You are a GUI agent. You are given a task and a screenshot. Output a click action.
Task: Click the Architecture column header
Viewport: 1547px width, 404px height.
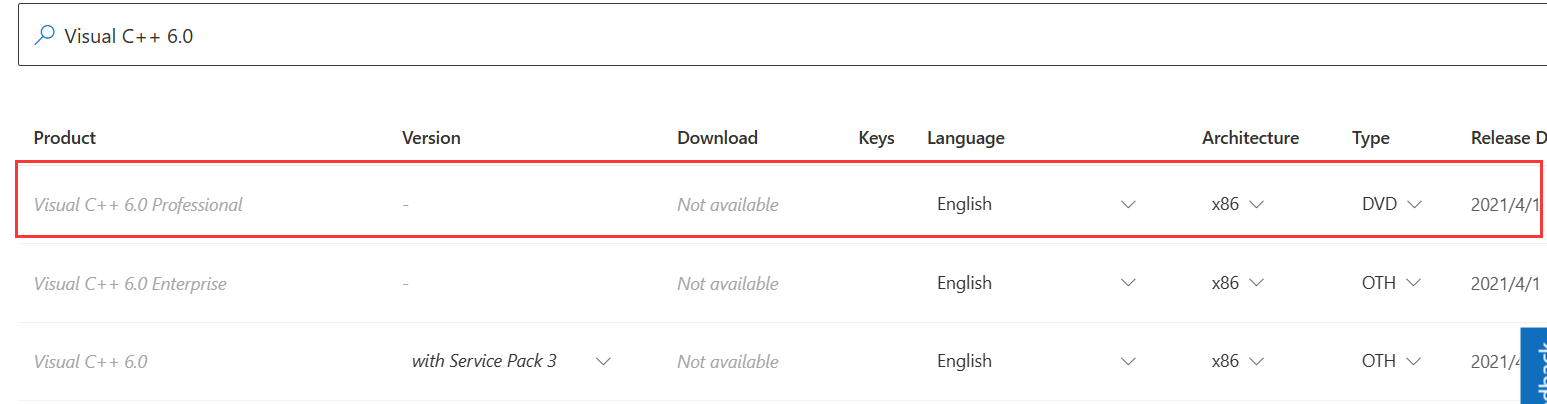(1250, 138)
